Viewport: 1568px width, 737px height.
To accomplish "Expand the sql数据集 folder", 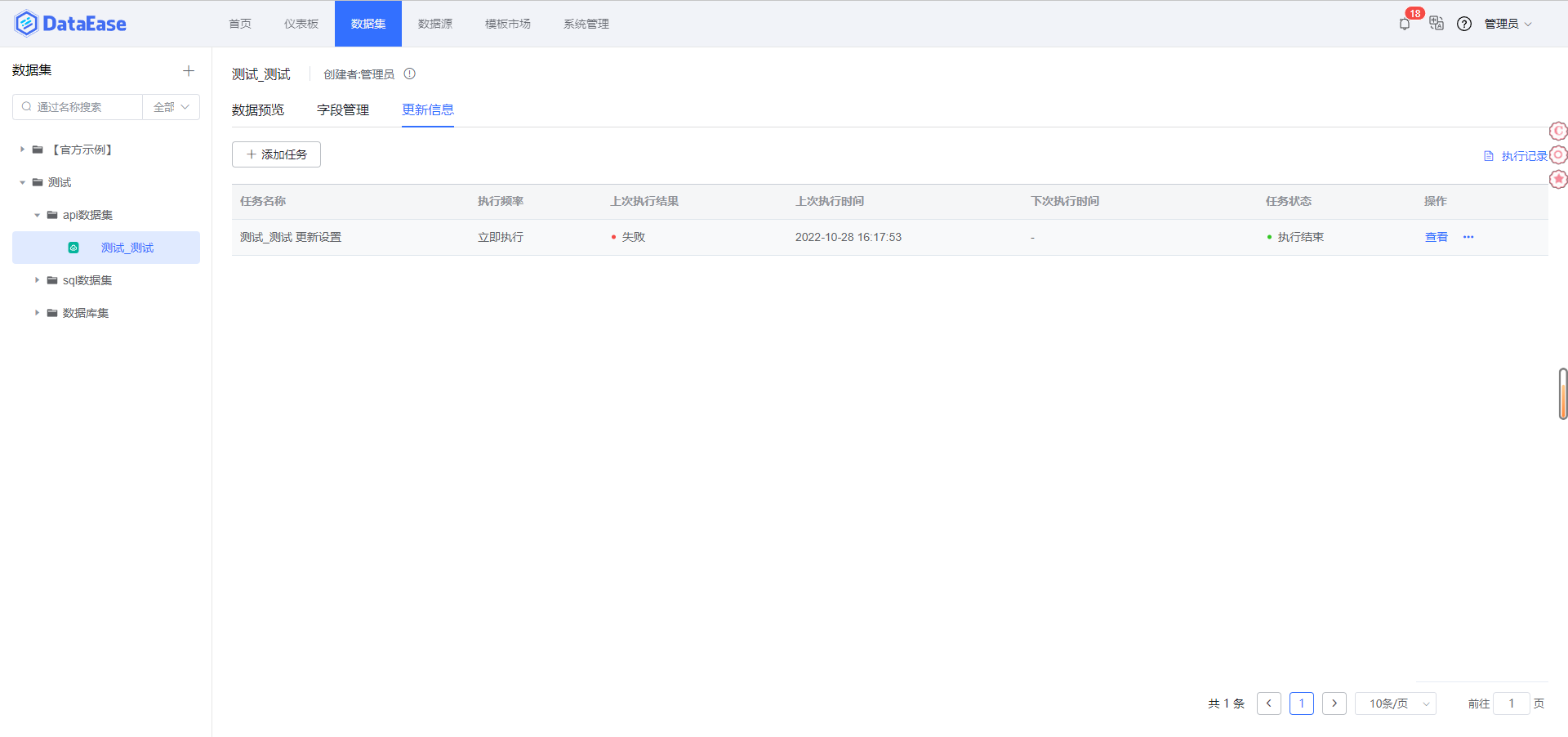I will (37, 280).
